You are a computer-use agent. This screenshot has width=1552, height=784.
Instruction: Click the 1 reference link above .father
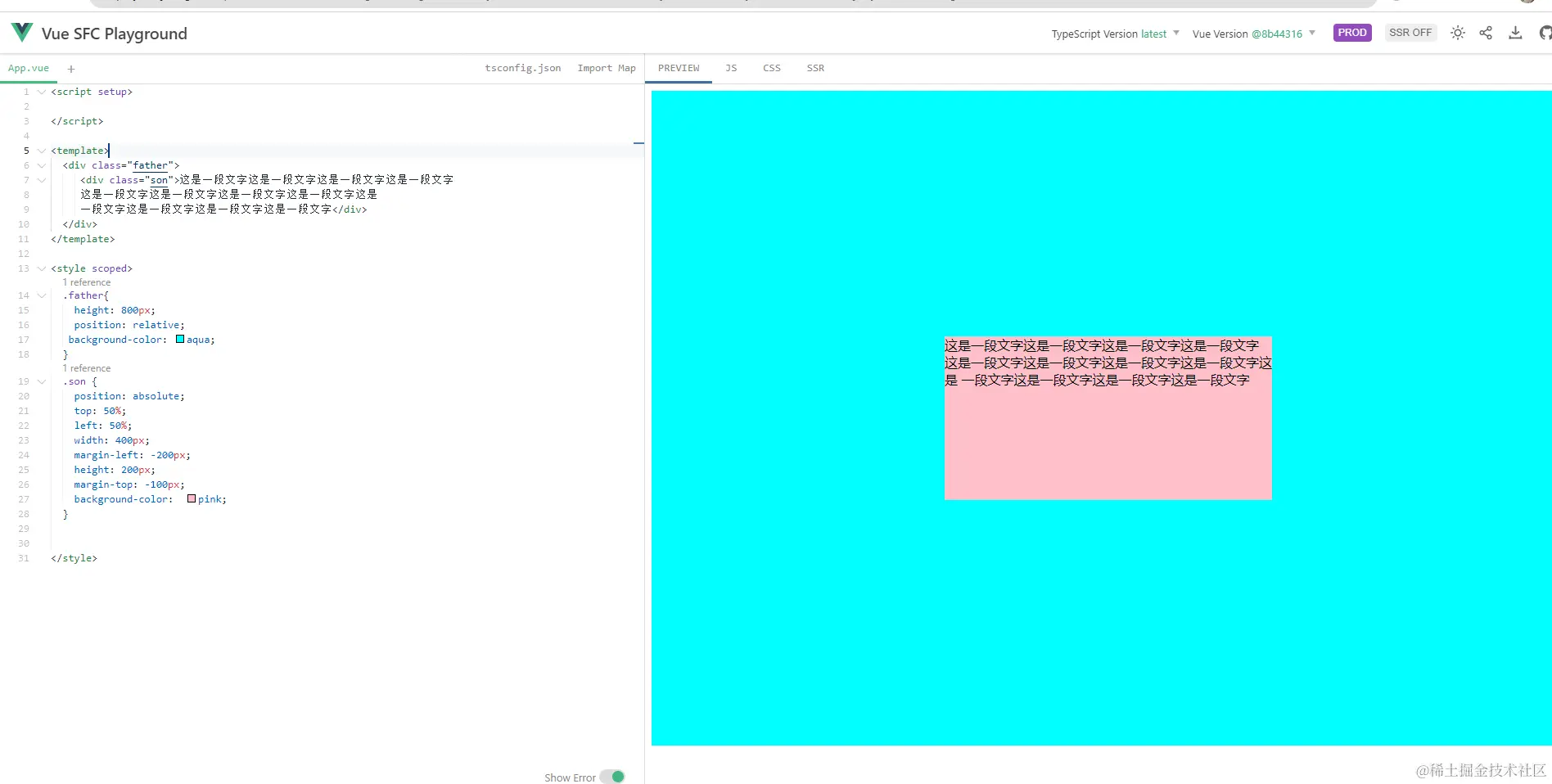point(87,282)
